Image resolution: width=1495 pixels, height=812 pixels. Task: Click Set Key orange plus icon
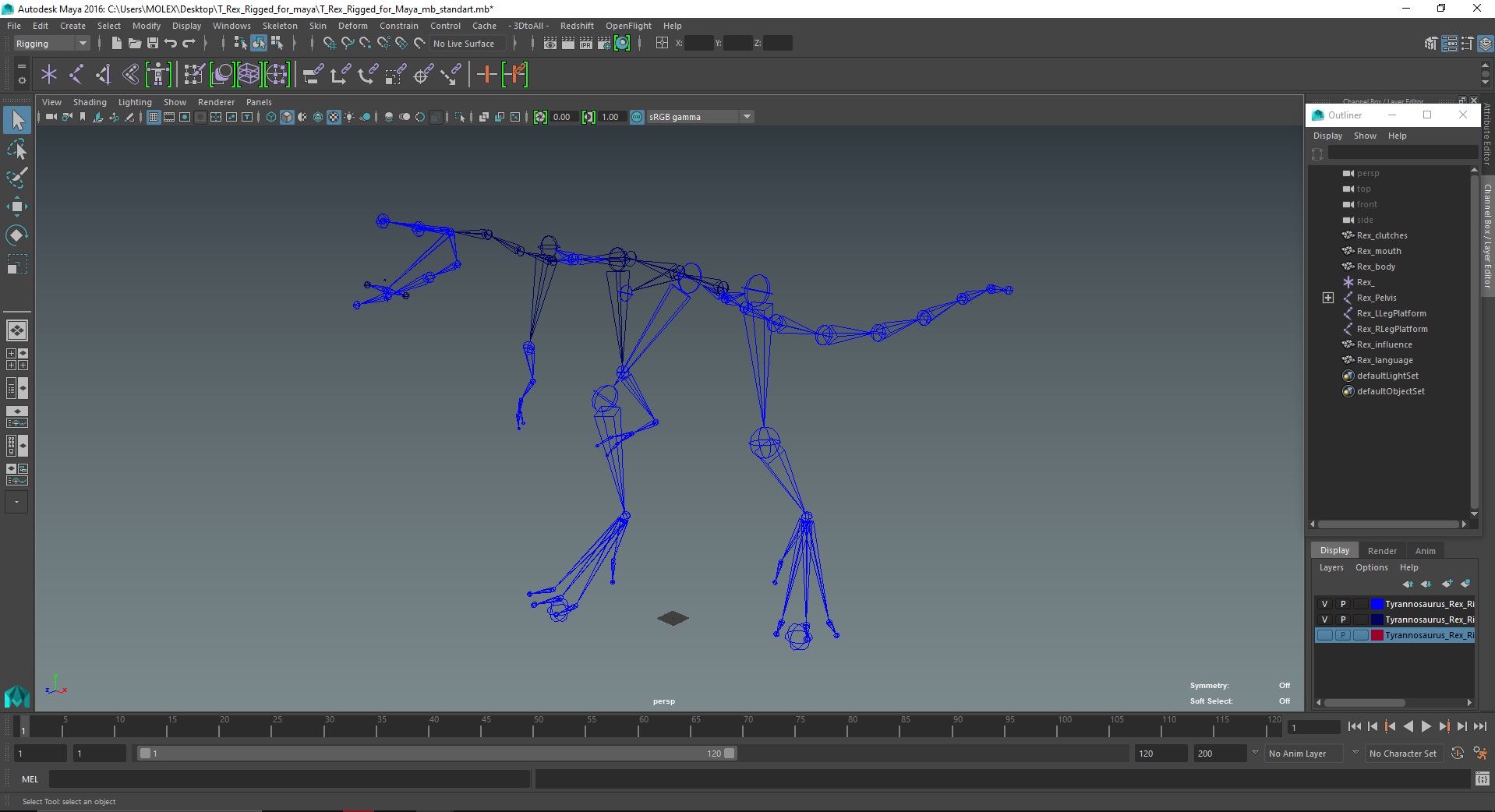click(x=486, y=75)
